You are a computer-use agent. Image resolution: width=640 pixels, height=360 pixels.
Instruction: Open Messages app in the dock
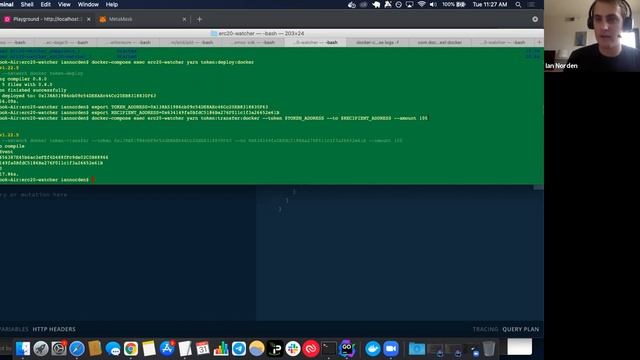tap(113, 349)
